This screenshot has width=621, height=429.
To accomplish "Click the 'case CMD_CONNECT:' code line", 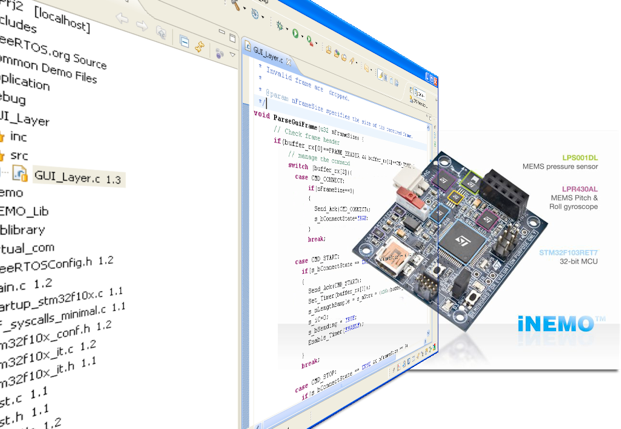I will coord(319,178).
